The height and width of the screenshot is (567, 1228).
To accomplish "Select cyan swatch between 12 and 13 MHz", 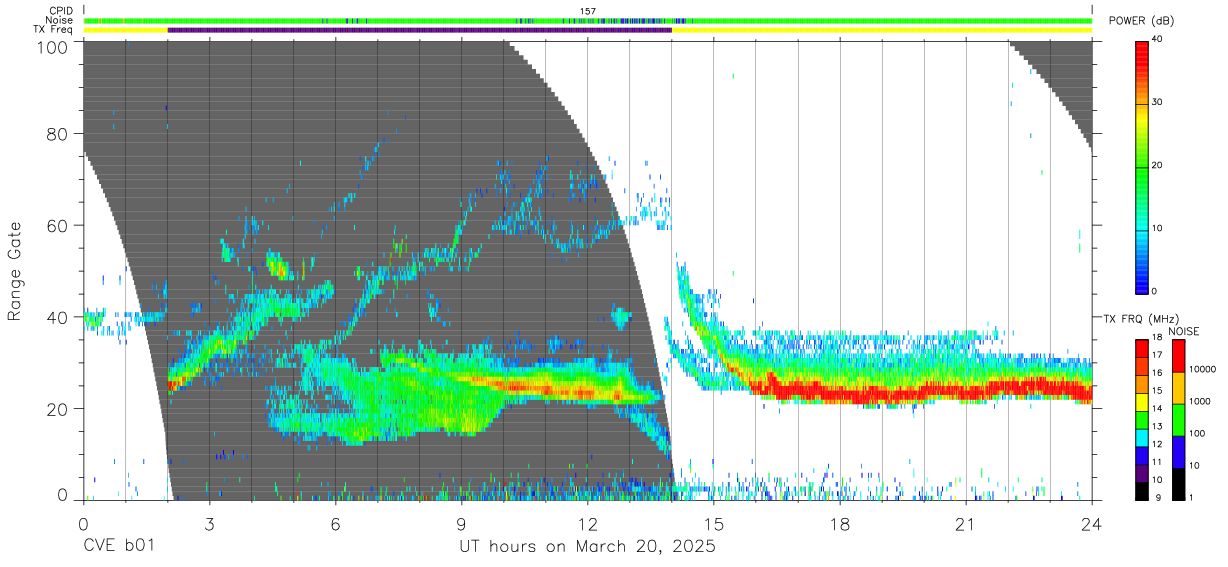I will point(1143,437).
